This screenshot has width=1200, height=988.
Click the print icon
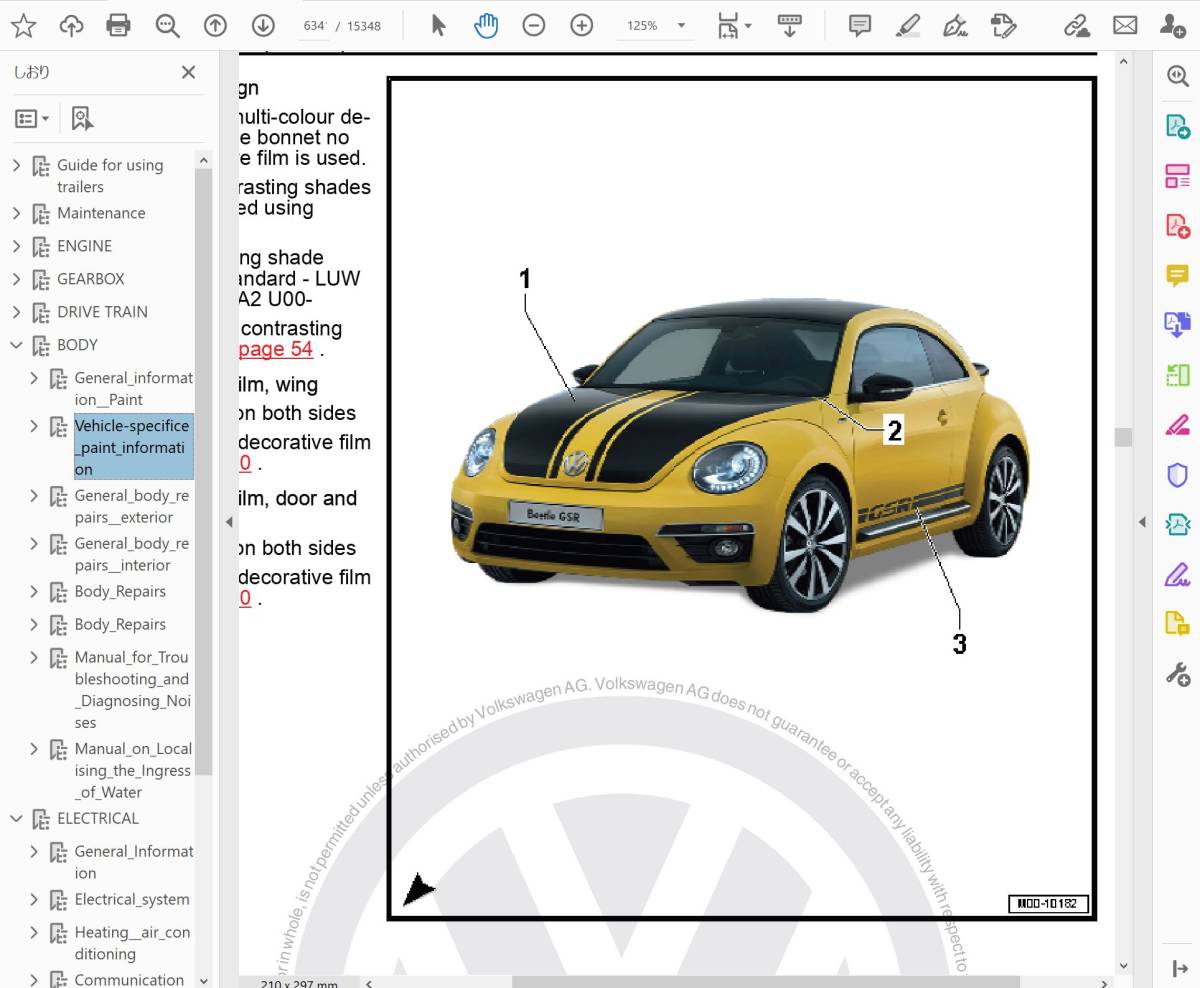[x=118, y=25]
